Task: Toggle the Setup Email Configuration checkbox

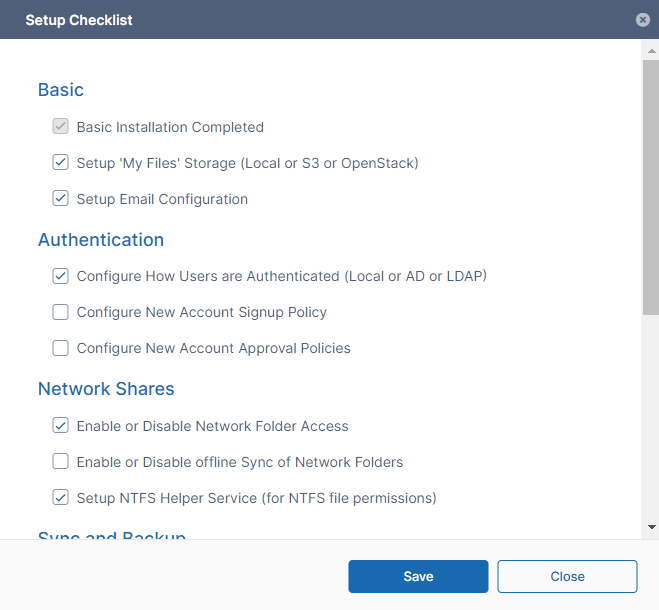Action: pyautogui.click(x=61, y=198)
